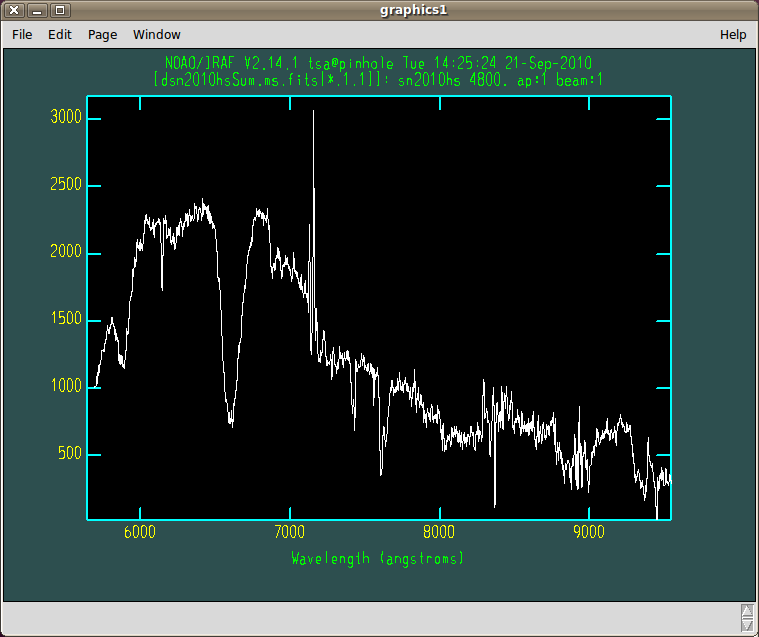Click the 8000 tick label on the x-axis
The width and height of the screenshot is (759, 637).
point(439,533)
